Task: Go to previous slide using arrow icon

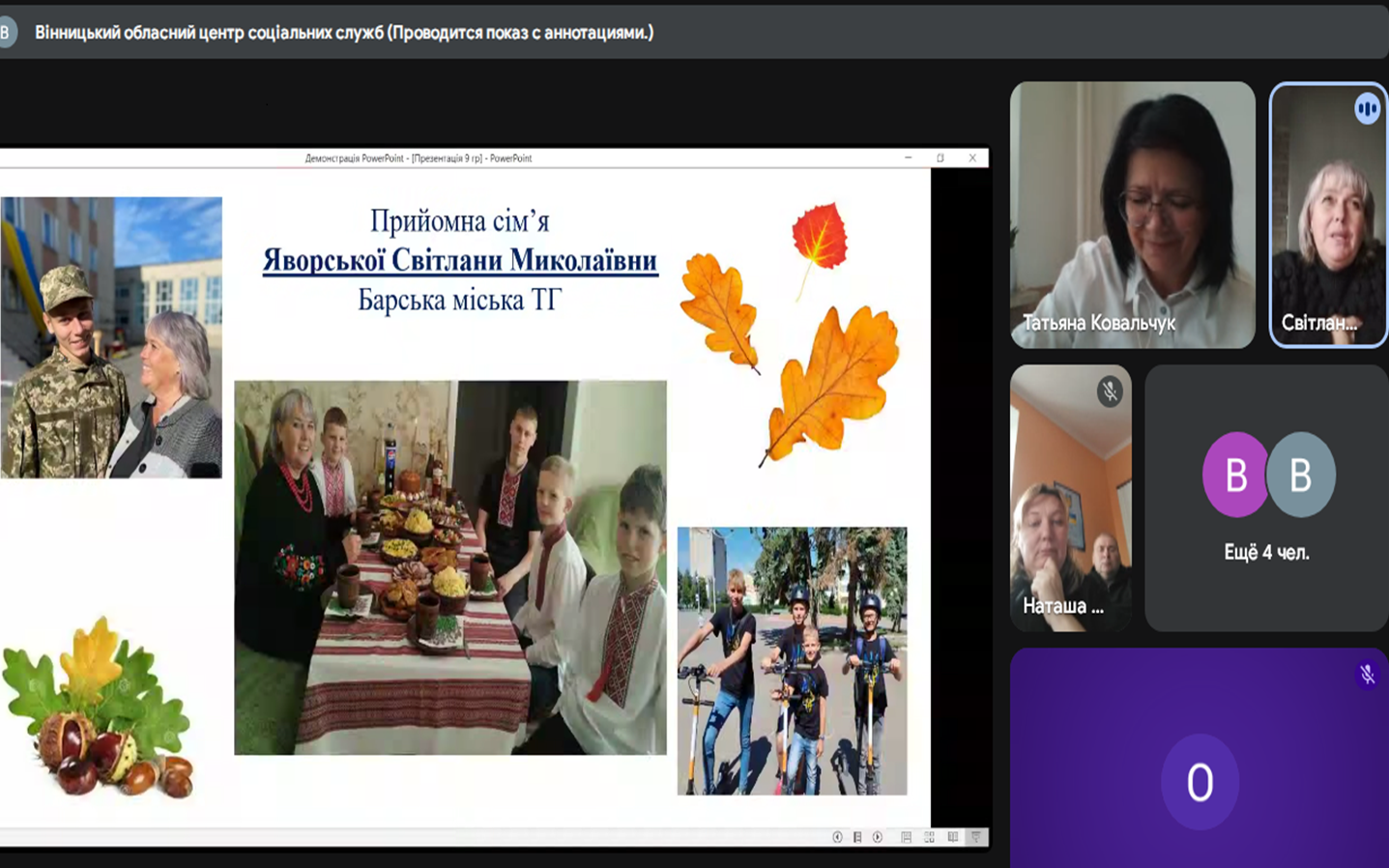Action: coord(837,837)
